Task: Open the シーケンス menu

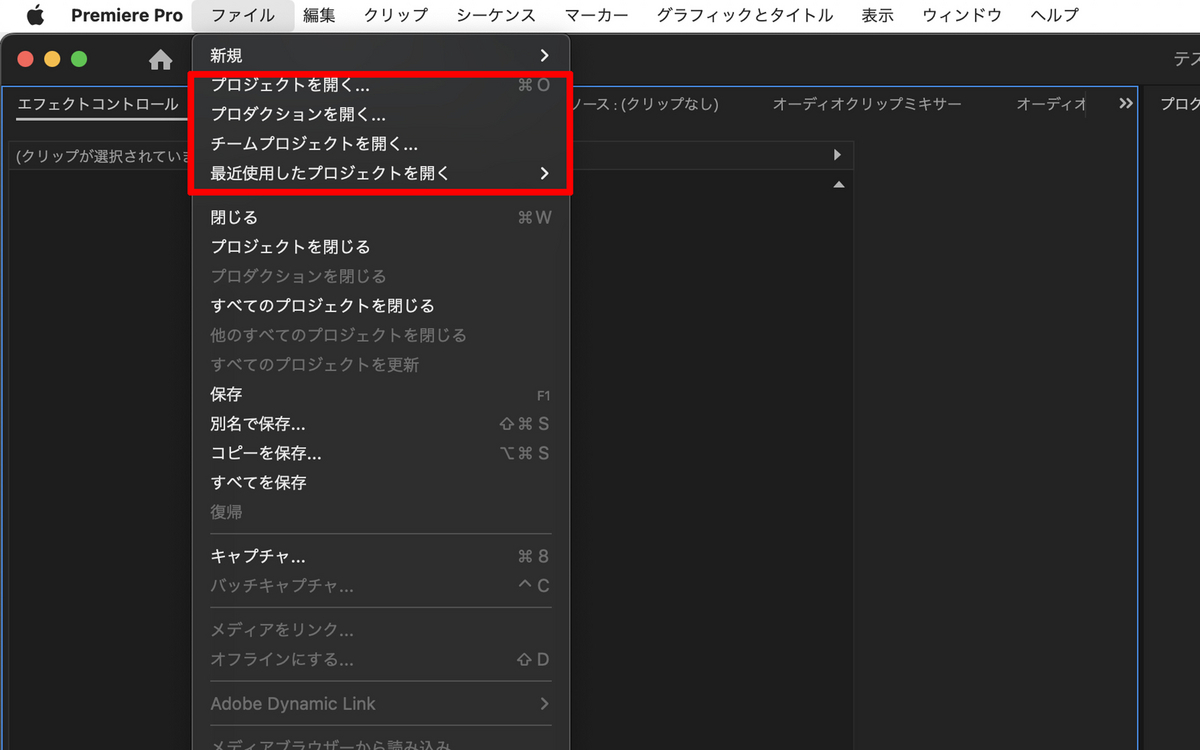Action: (496, 15)
